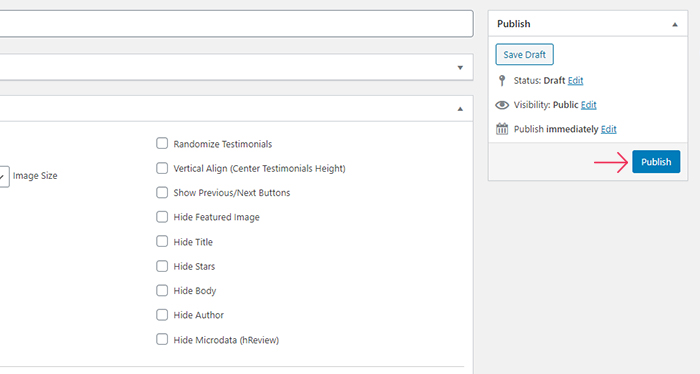Click the blue Publish button
The image size is (700, 374).
656,162
